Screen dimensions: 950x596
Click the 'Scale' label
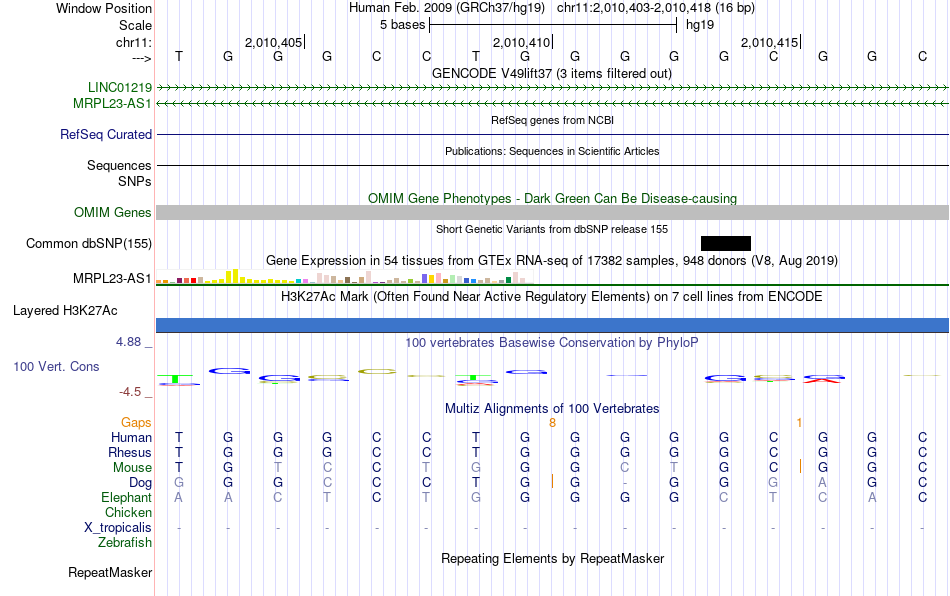136,25
